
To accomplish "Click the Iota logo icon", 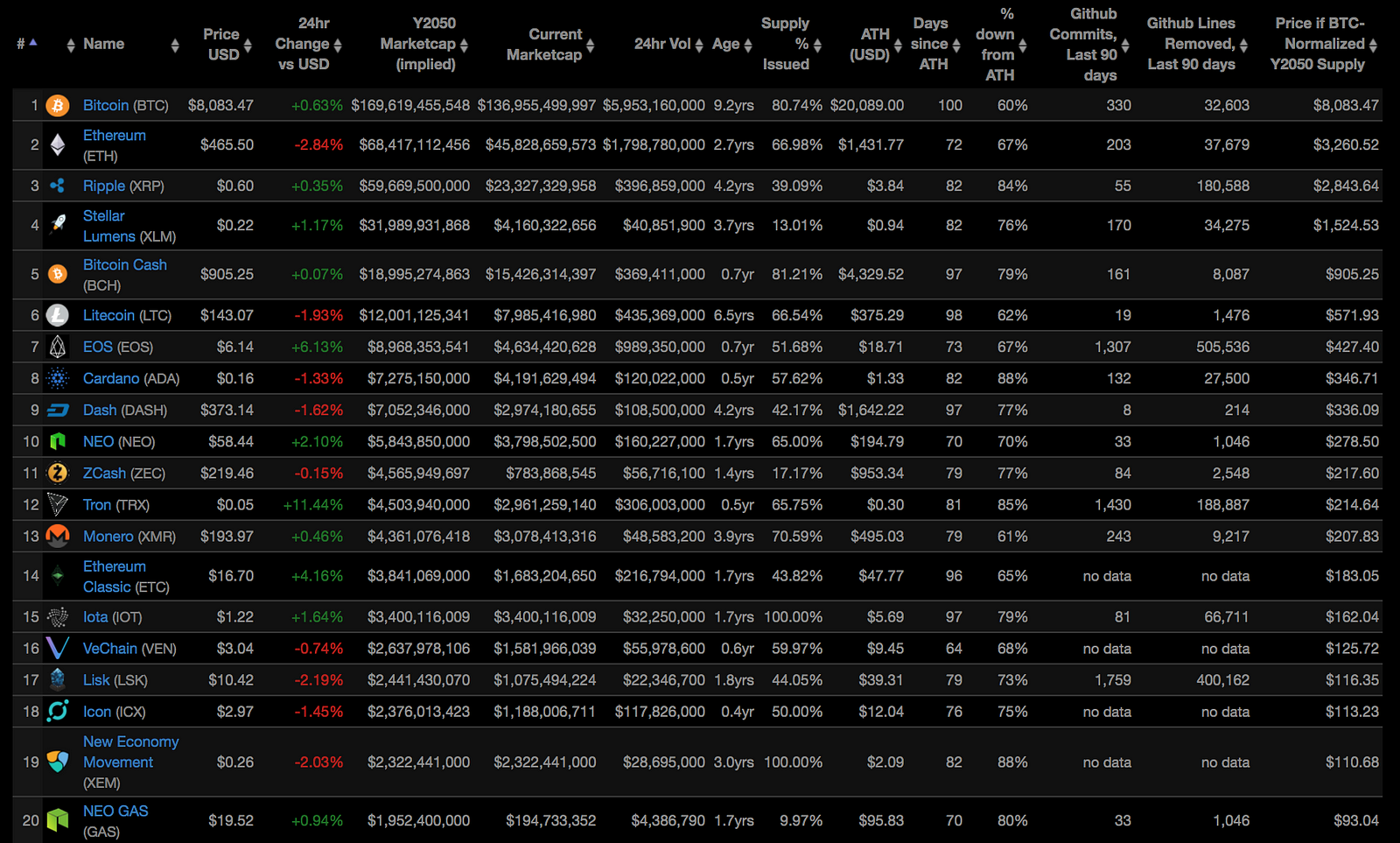I will (x=58, y=617).
